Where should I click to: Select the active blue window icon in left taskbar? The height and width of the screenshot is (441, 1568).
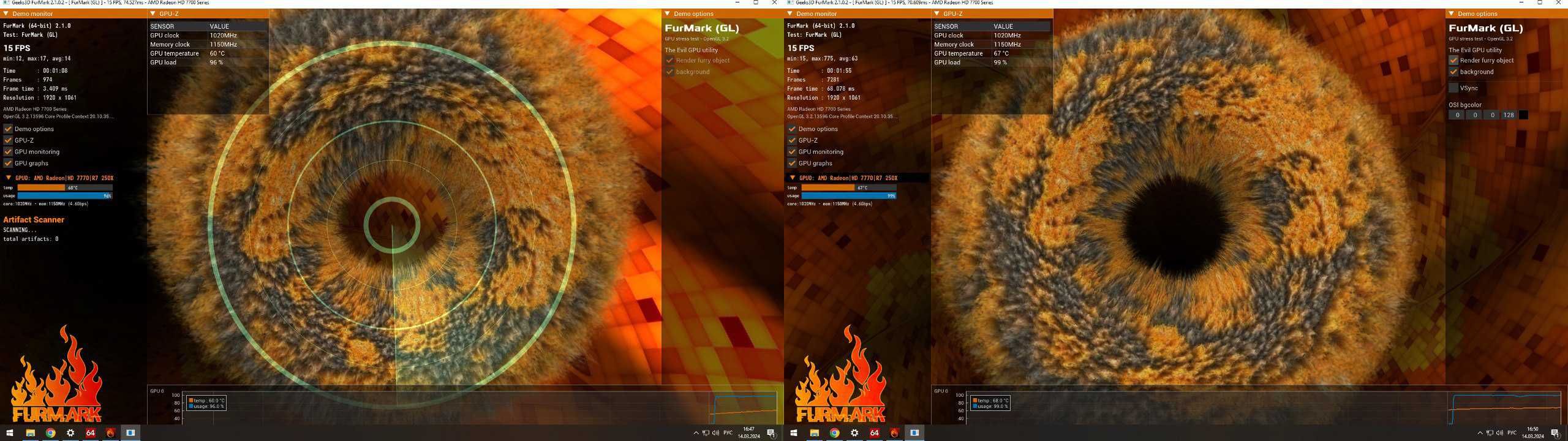click(130, 432)
